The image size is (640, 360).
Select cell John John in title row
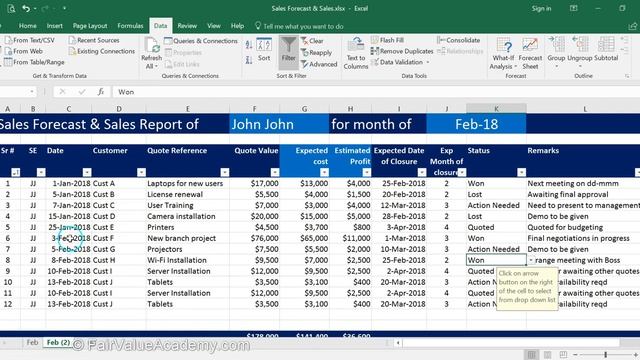(279, 124)
